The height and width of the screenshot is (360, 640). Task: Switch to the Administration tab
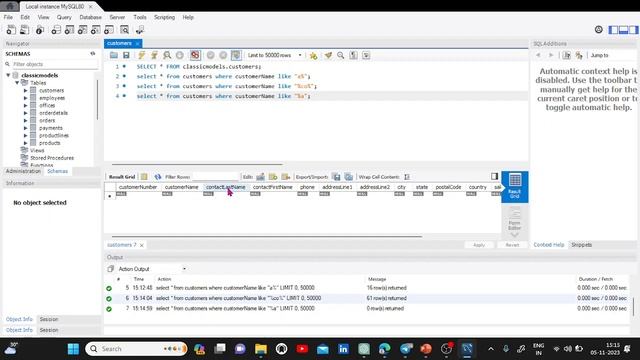(23, 171)
